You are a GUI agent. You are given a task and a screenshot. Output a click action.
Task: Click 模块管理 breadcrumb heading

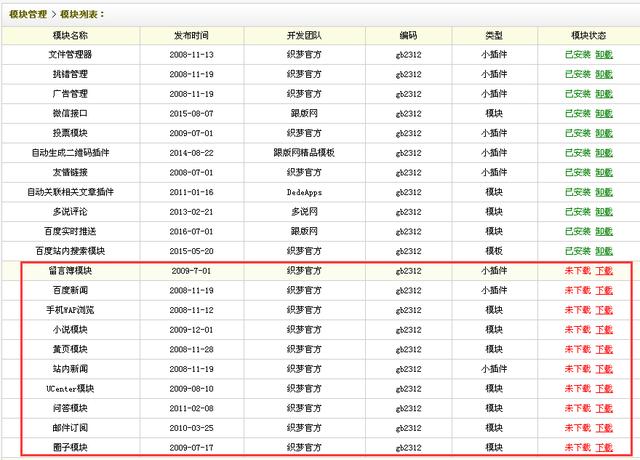[28, 15]
